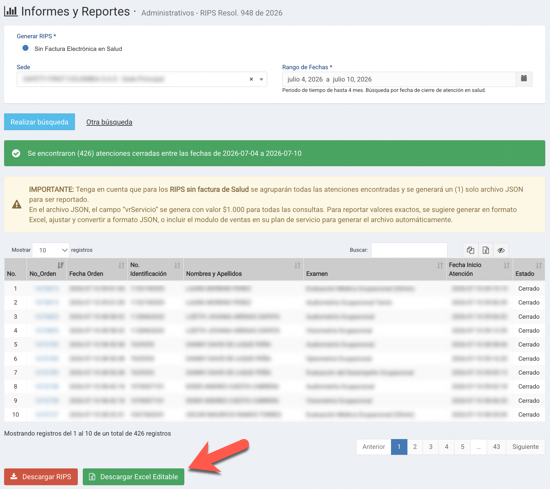Image resolution: width=550 pixels, height=489 pixels.
Task: Sort by Nombres y Apellidos column
Action: 243,269
